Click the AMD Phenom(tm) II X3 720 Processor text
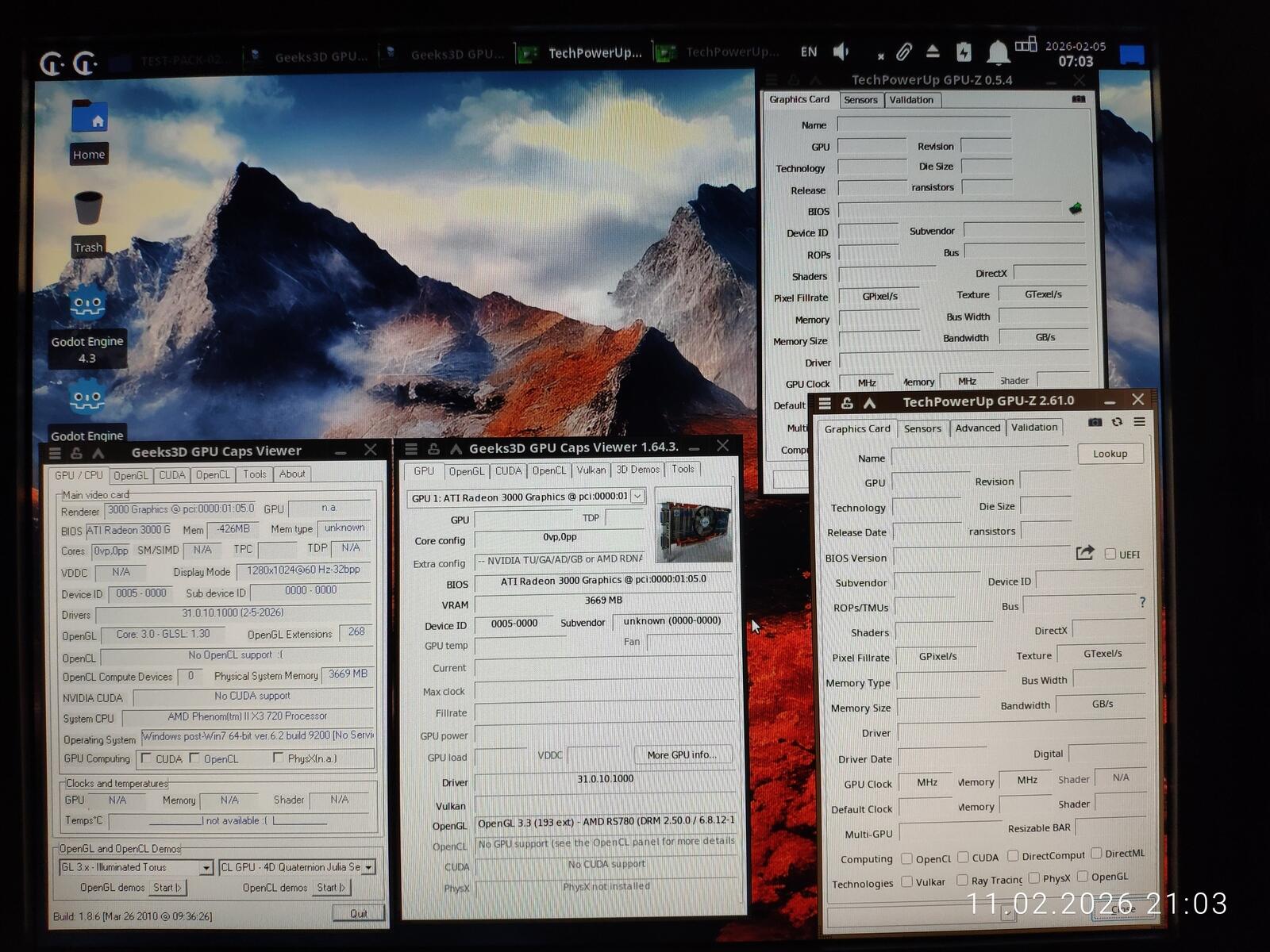The image size is (1270, 952). coord(248,716)
